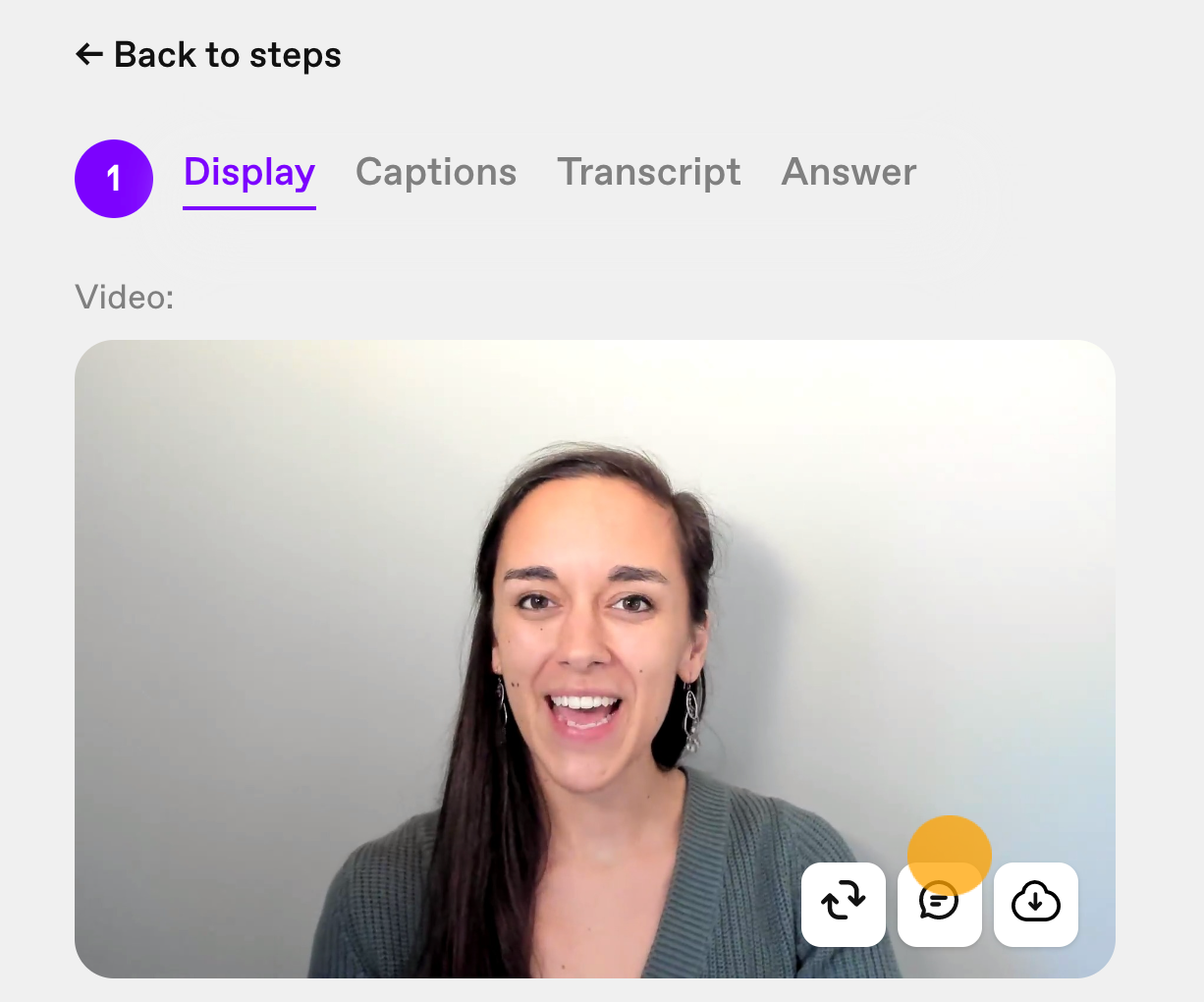
Task: Click the purple step 1 badge
Action: click(114, 179)
